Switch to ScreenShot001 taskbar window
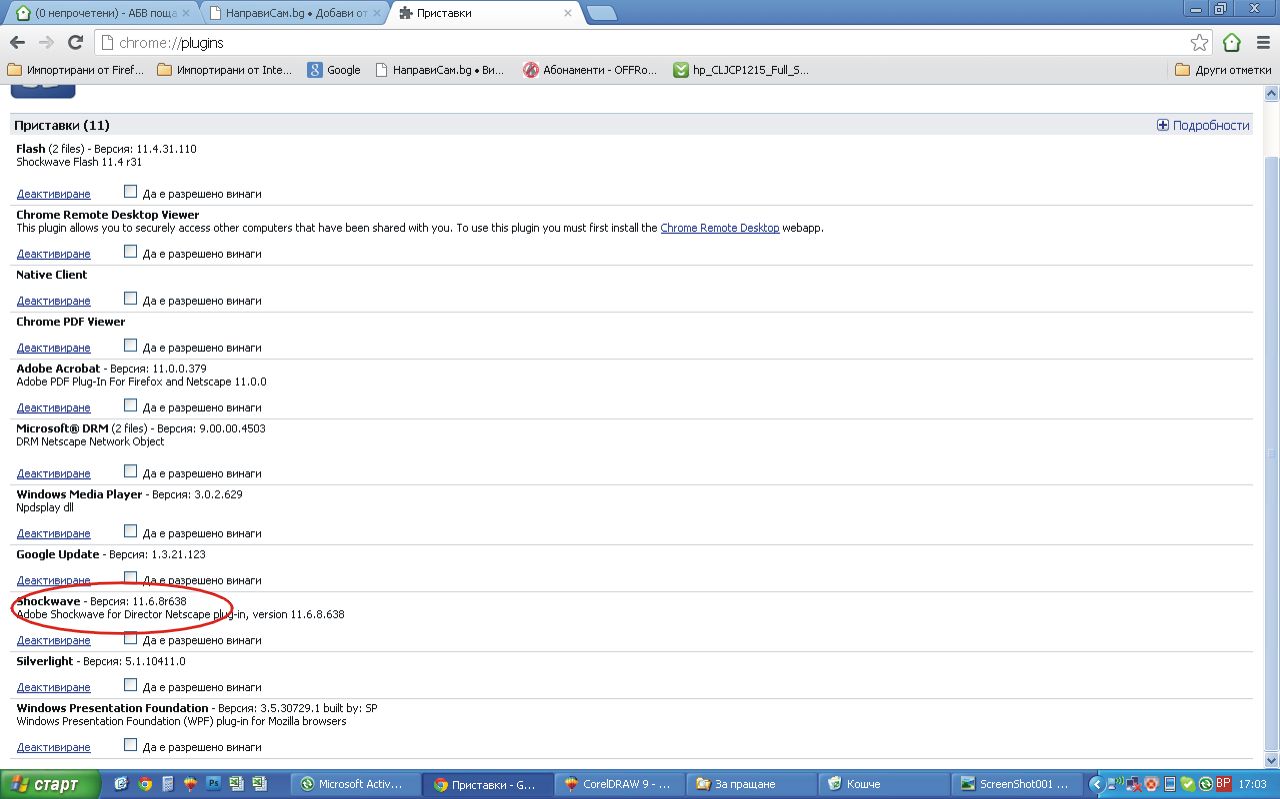Image resolution: width=1280 pixels, height=799 pixels. click(1014, 785)
